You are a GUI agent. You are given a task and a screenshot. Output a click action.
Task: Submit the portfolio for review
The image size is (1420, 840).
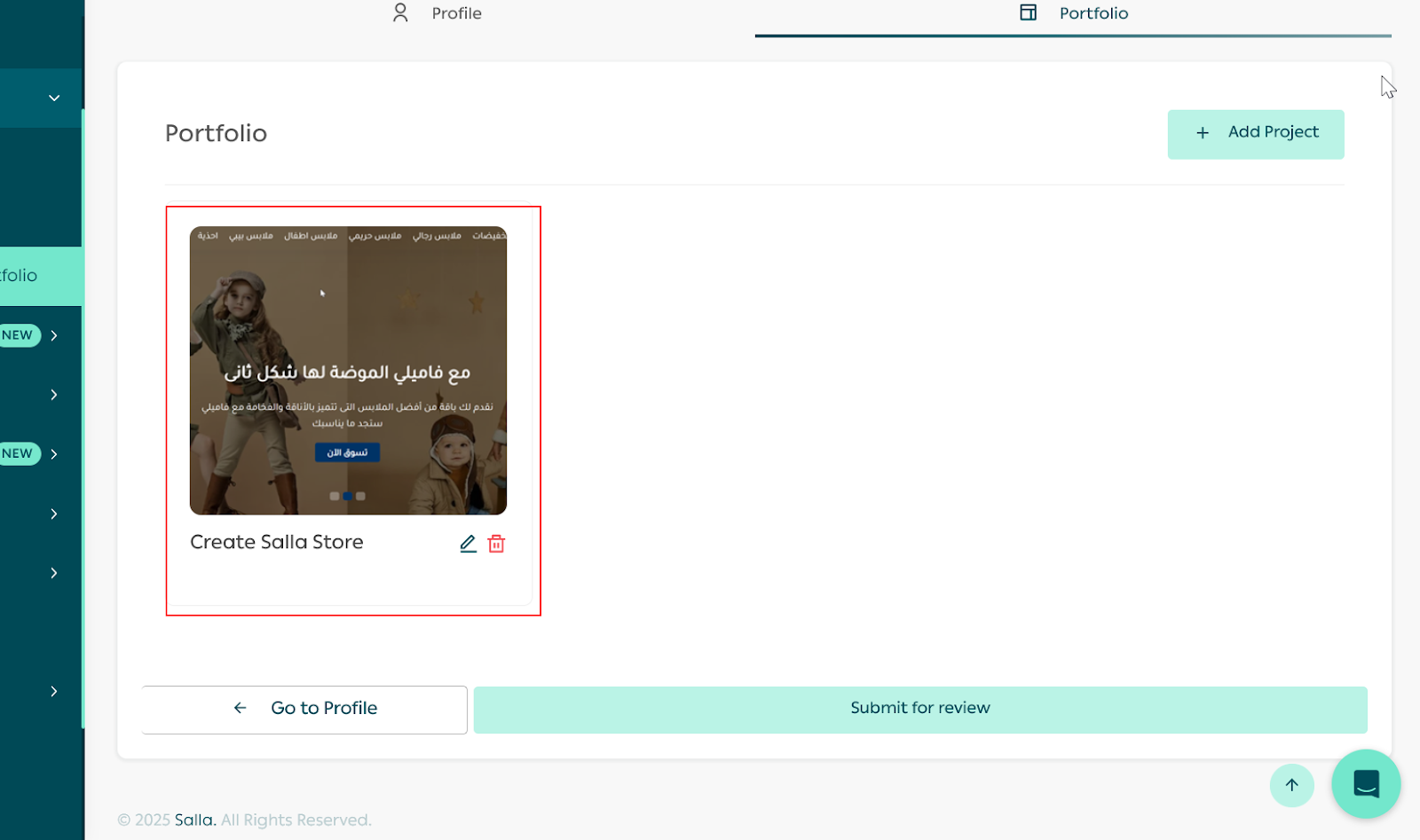(x=919, y=709)
